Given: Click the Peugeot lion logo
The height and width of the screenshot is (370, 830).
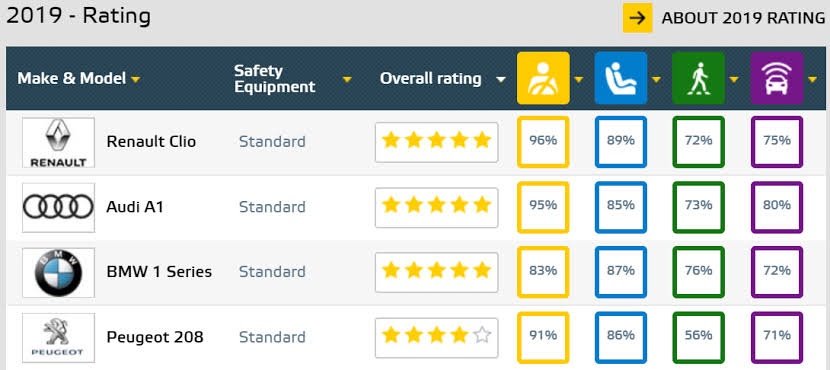Looking at the screenshot, I should 58,337.
